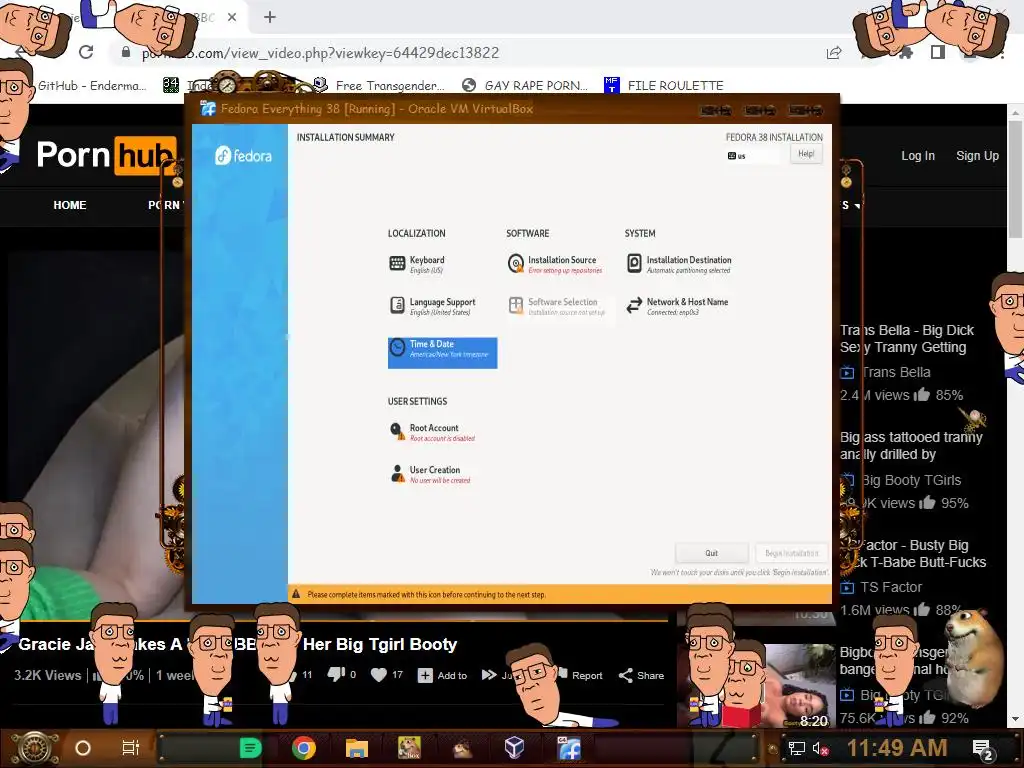The height and width of the screenshot is (768, 1024).
Task: Click the Chrome address bar URL
Action: pyautogui.click(x=321, y=53)
